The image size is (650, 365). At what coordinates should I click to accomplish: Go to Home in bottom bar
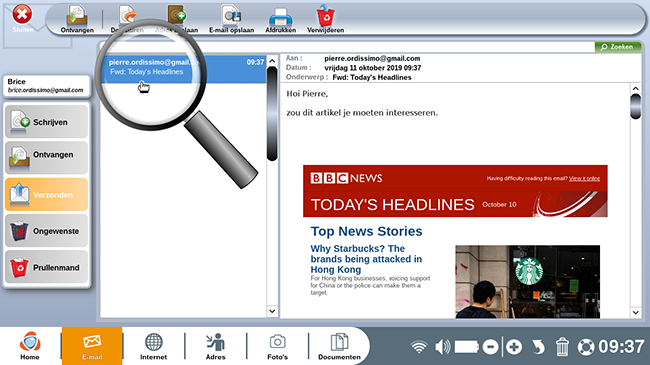click(x=30, y=346)
